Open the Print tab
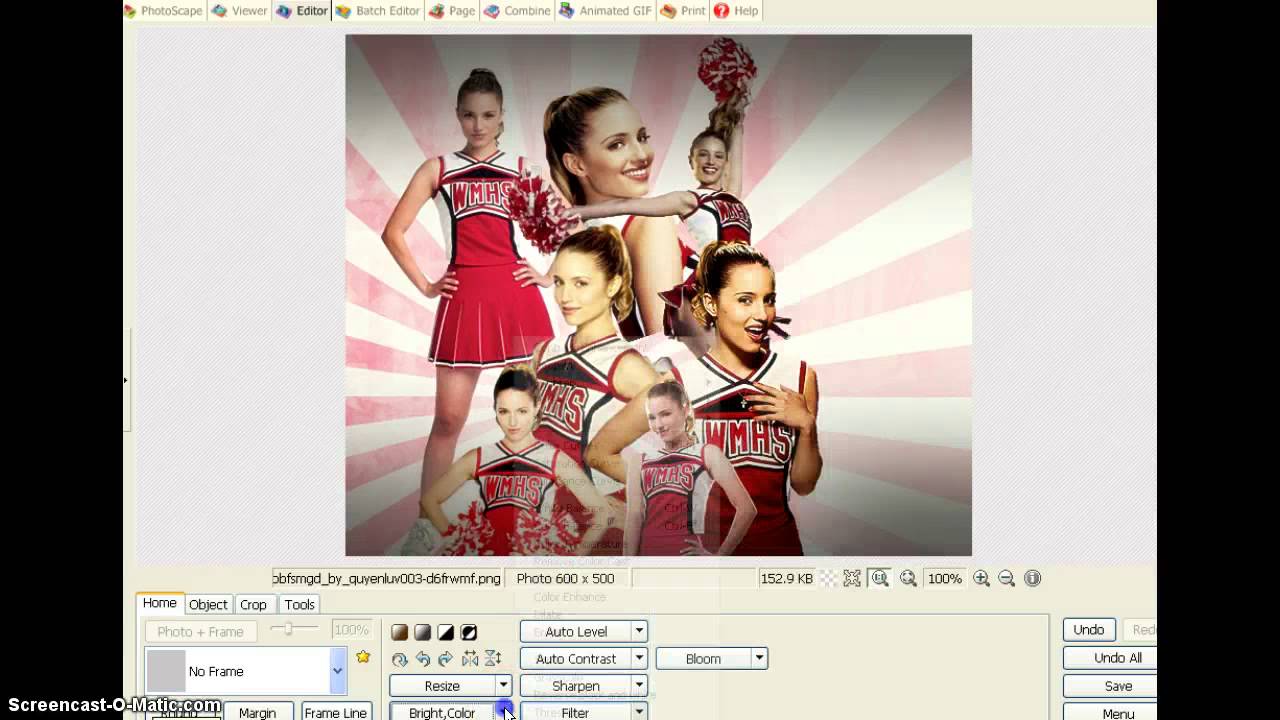Viewport: 1280px width, 720px height. (683, 11)
